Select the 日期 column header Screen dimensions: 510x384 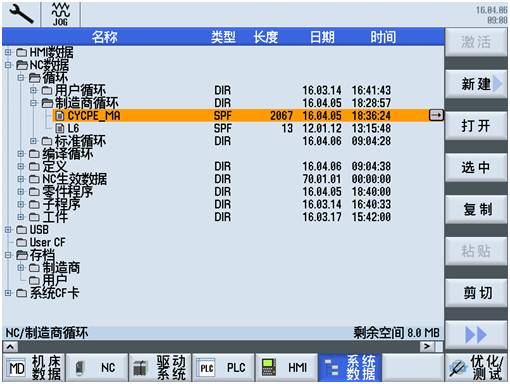[322, 37]
